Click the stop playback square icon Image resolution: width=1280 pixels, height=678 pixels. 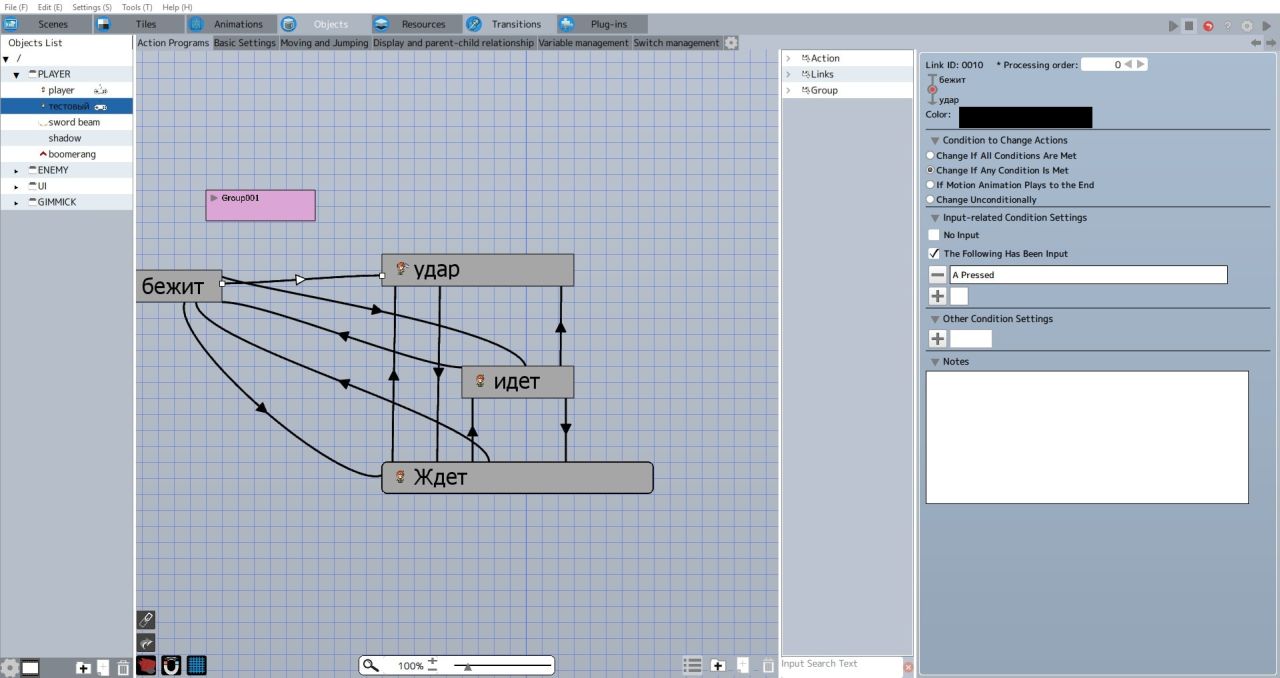(1189, 25)
